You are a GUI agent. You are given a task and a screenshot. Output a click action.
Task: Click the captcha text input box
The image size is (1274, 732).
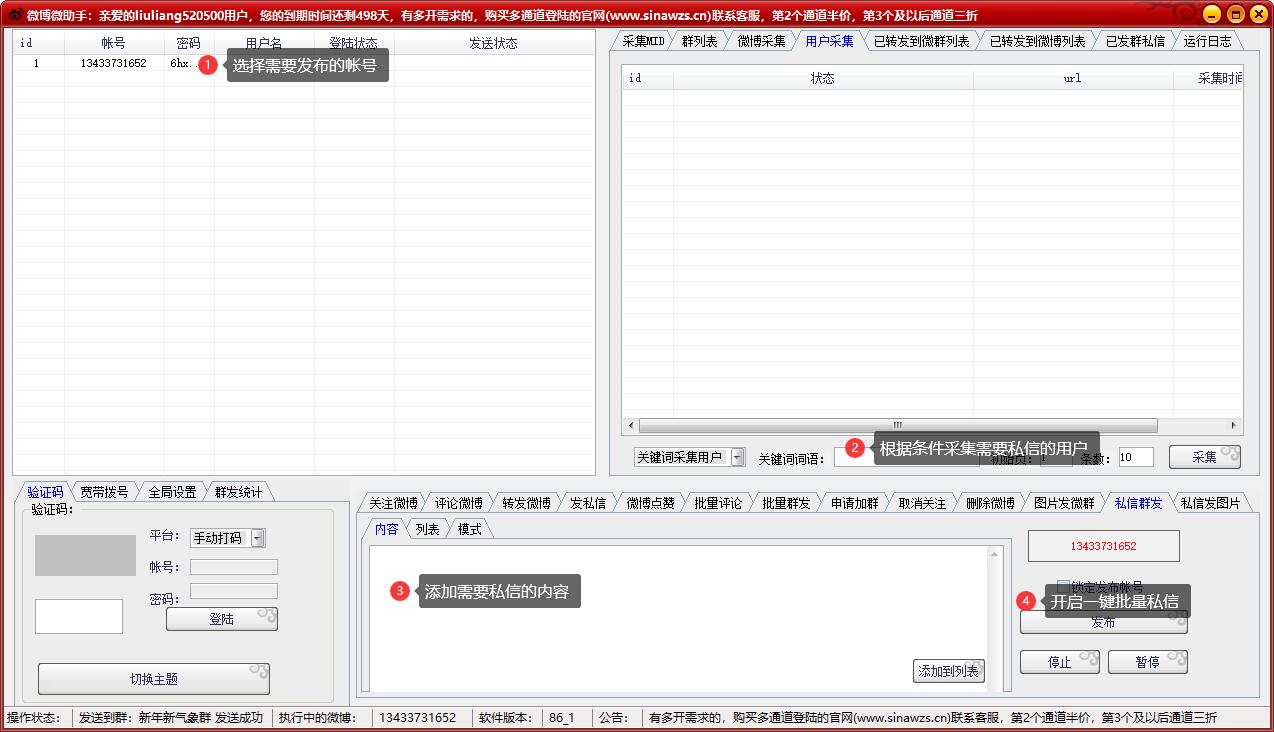click(x=79, y=616)
